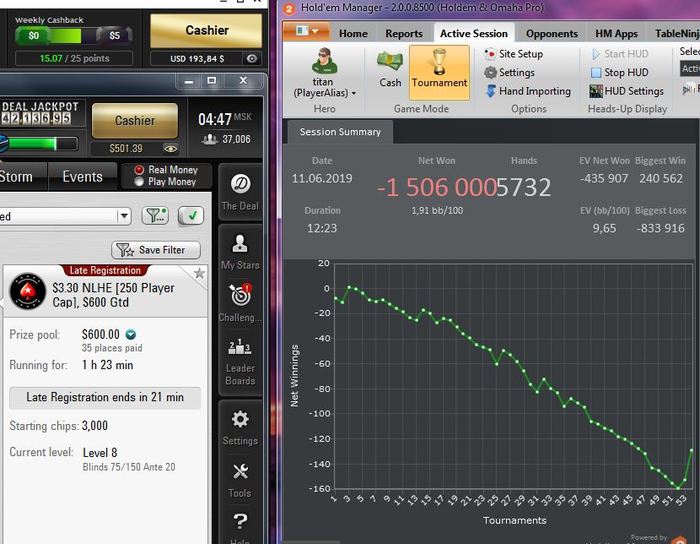Click the filter text input field
Image resolution: width=700 pixels, height=544 pixels.
pos(59,216)
